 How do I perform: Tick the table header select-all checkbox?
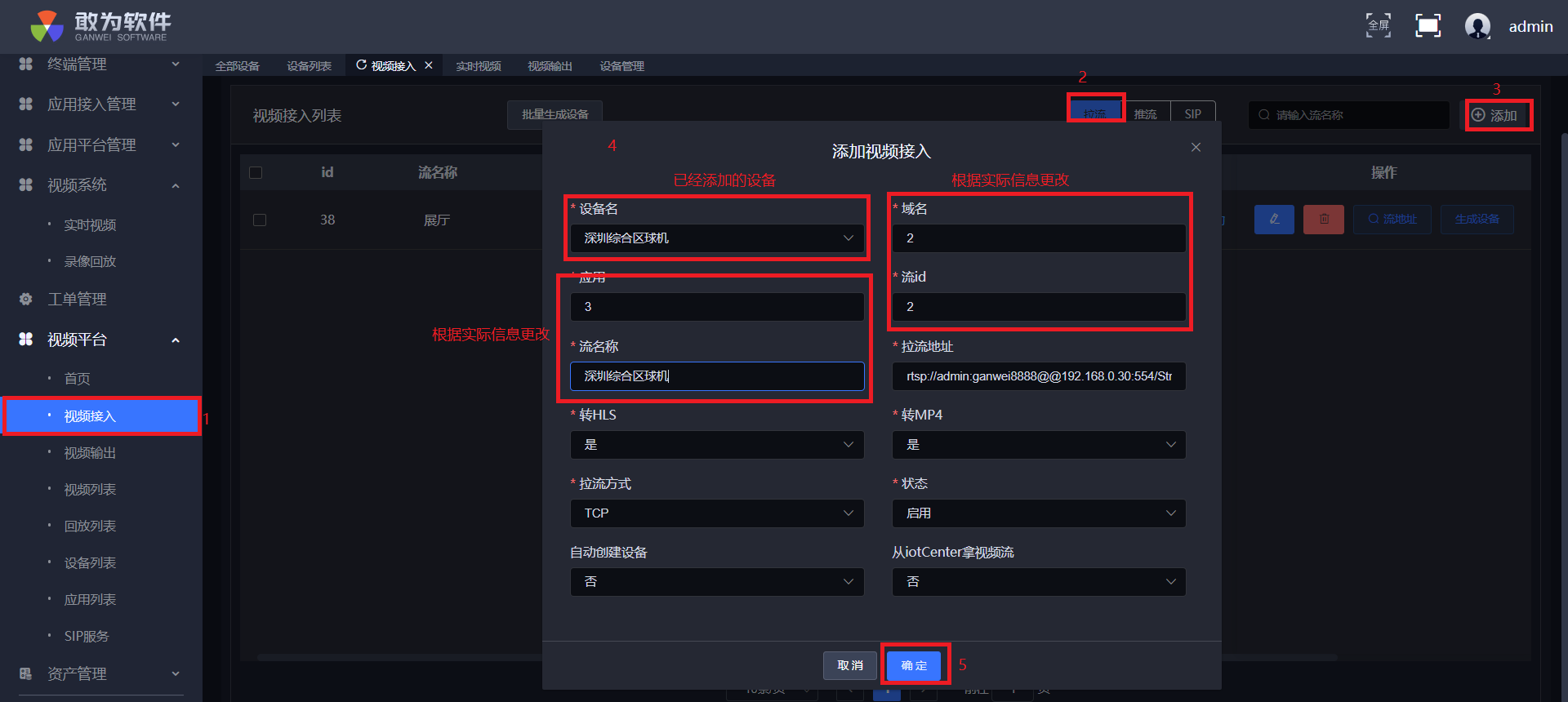coord(256,172)
